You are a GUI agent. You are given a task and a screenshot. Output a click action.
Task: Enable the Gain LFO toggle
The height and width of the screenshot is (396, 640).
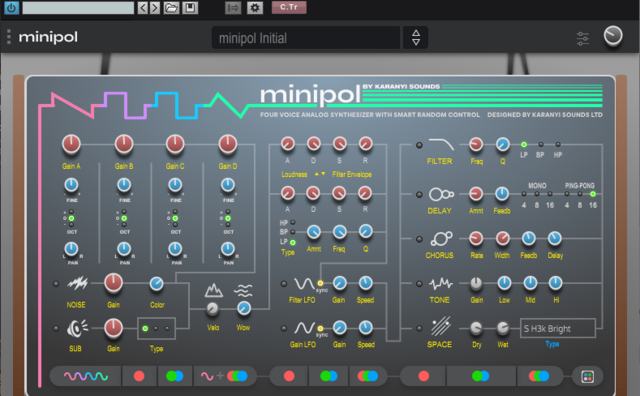pyautogui.click(x=284, y=328)
